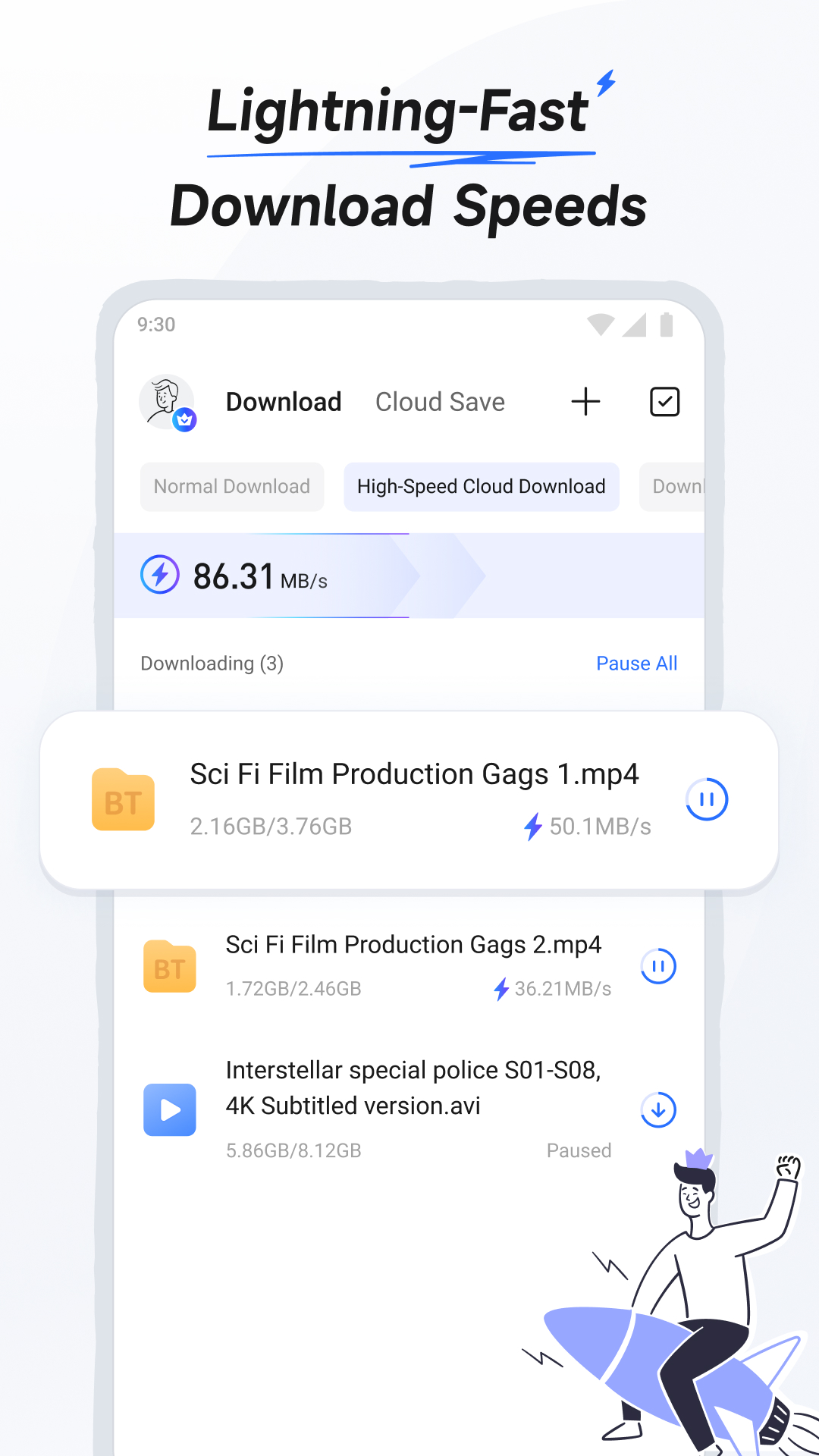The image size is (819, 1456).
Task: Tap the multi-select checkbox icon
Action: 664,401
